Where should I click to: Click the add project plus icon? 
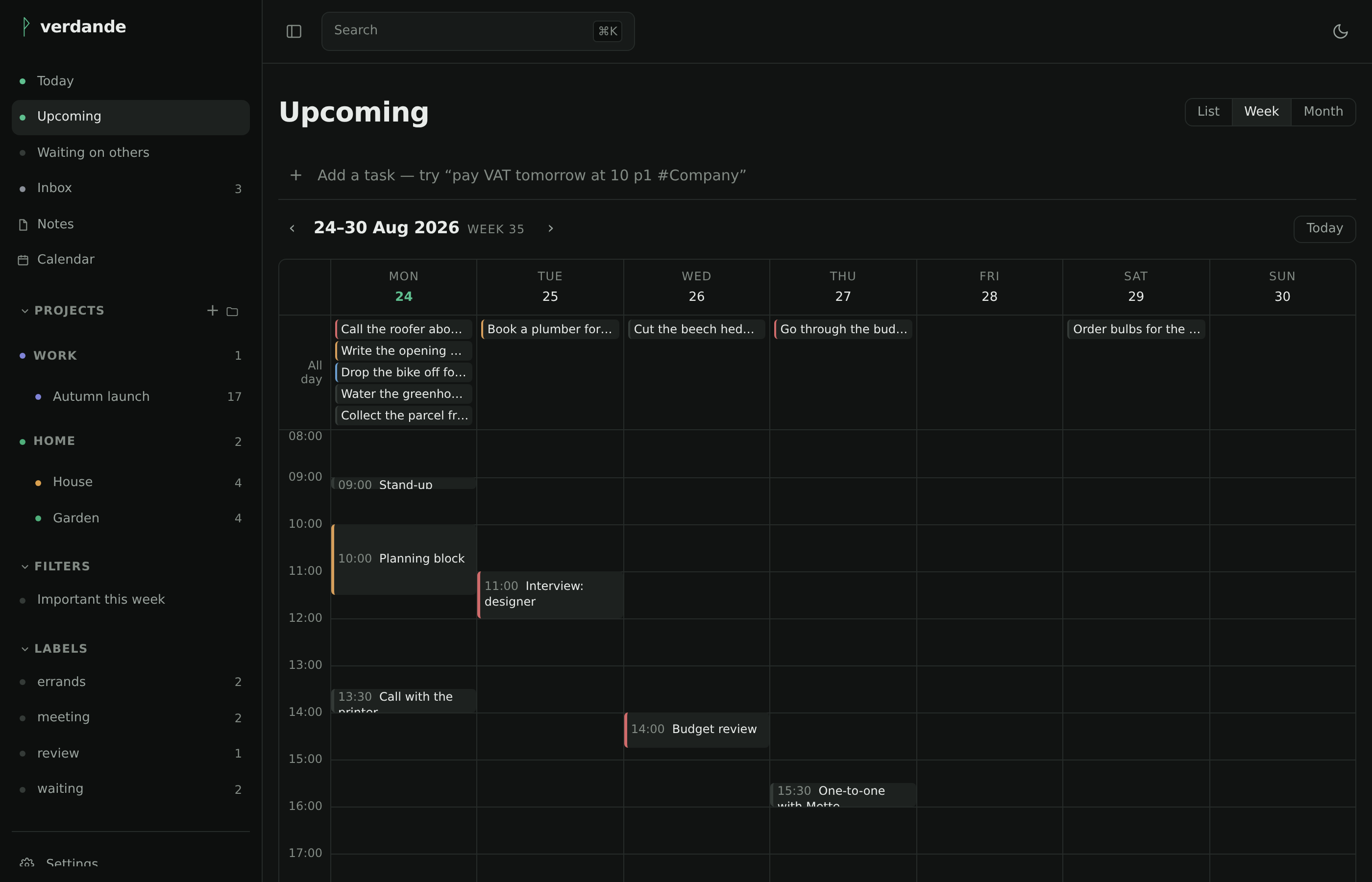click(x=213, y=311)
